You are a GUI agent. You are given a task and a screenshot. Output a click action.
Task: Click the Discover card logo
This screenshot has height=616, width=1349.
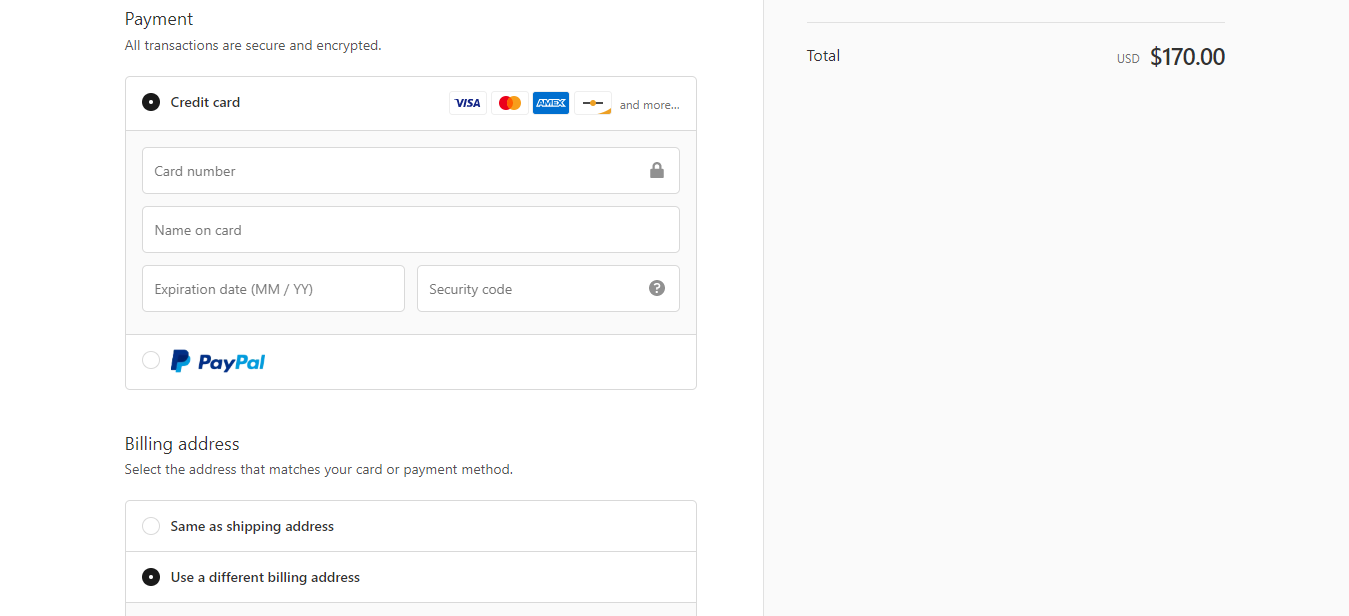[x=593, y=103]
